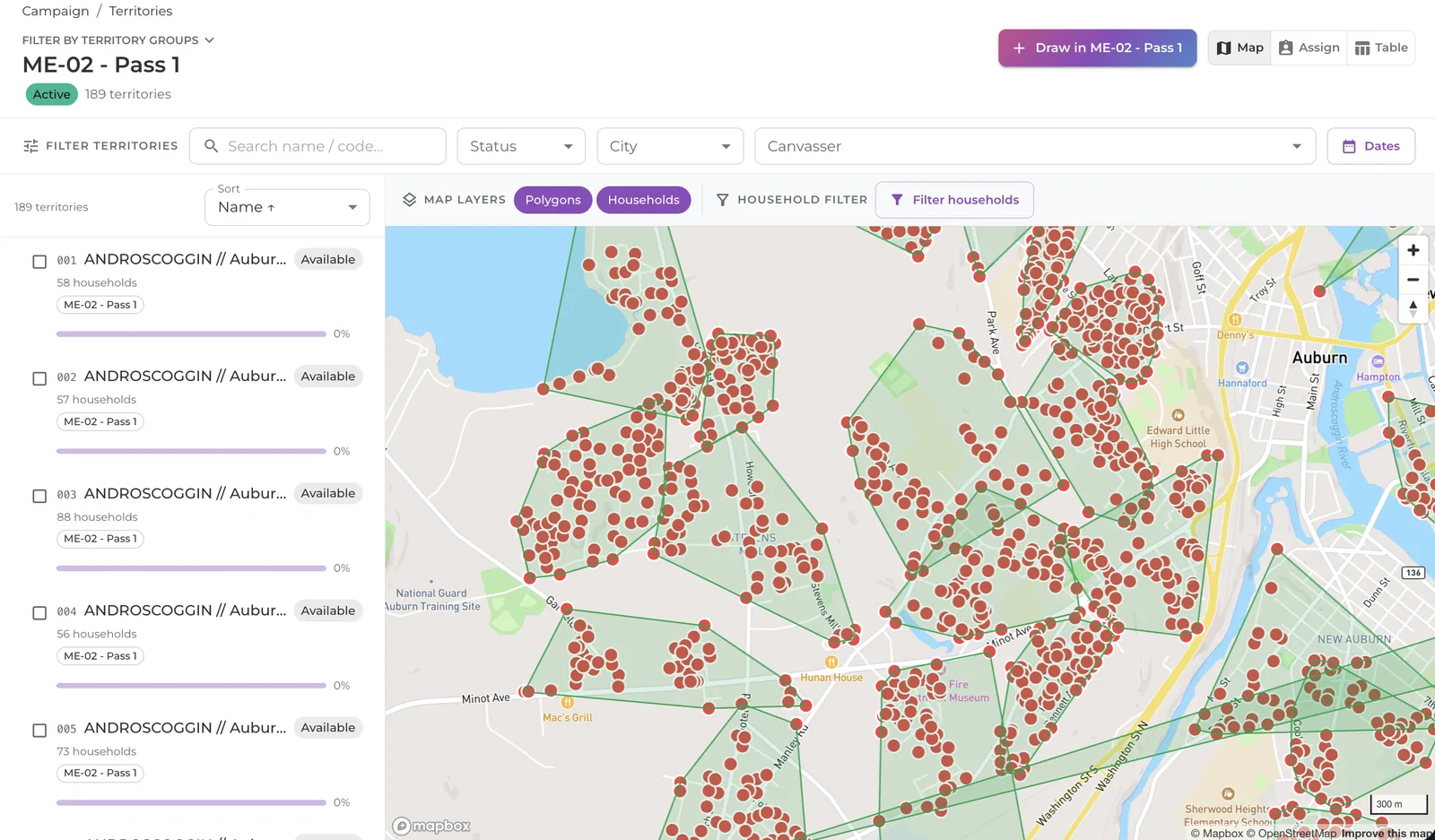Select checkbox for territory 001
1435x840 pixels.
click(x=39, y=262)
